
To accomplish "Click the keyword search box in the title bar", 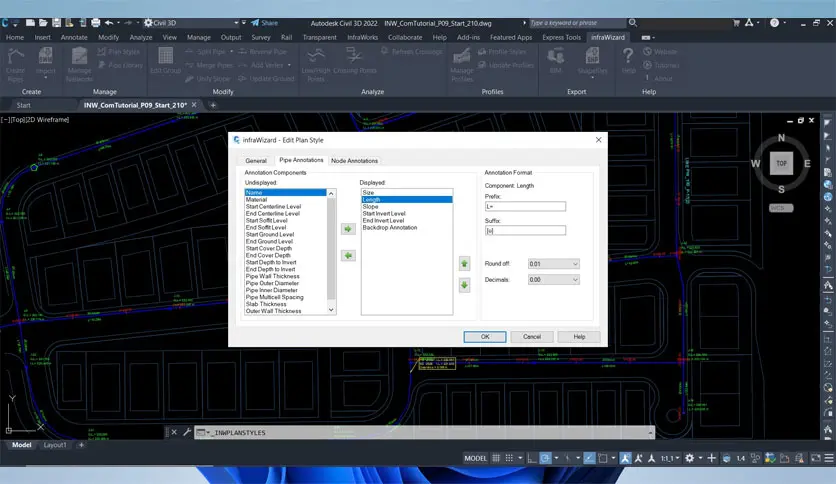I will [x=576, y=23].
